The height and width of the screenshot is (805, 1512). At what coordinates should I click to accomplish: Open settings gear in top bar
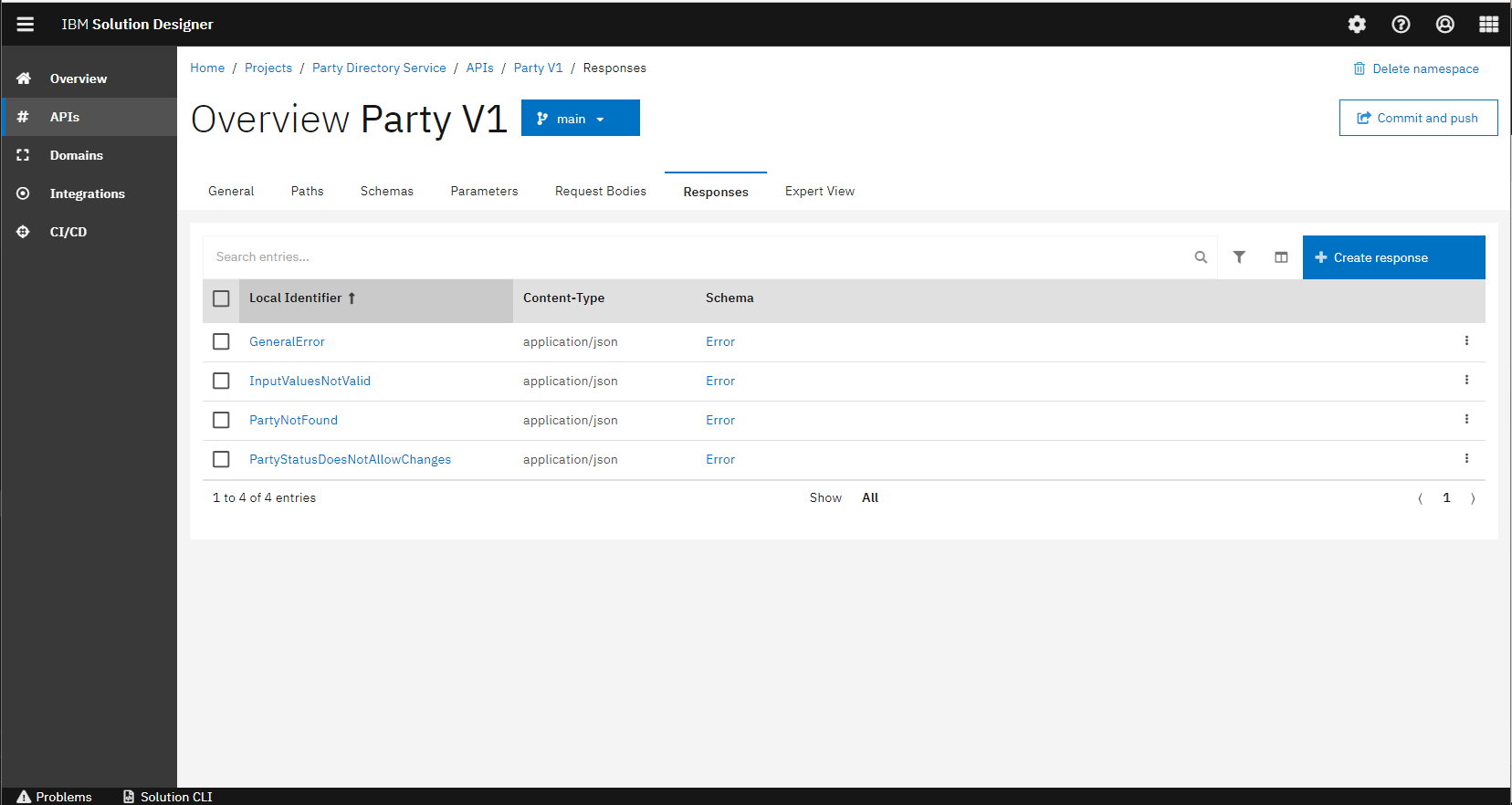click(x=1357, y=25)
